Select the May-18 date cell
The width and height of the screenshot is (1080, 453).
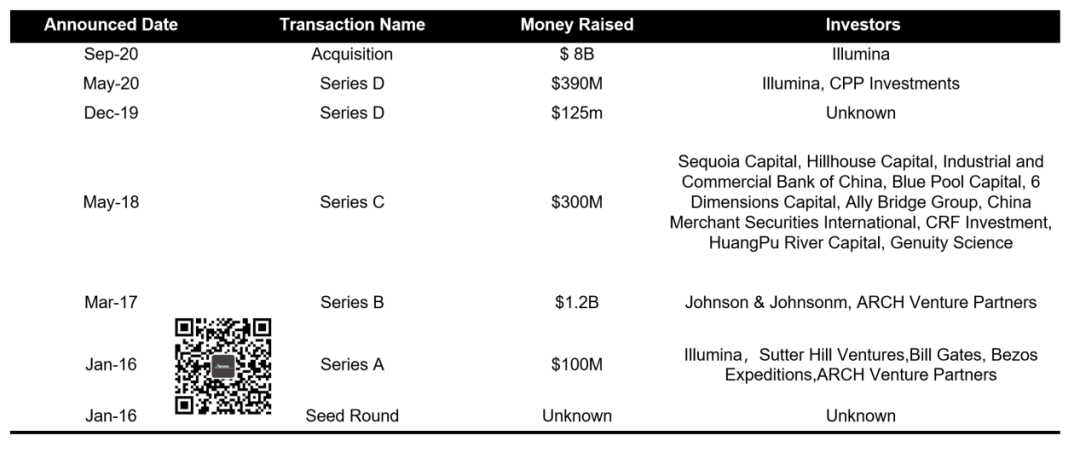coord(111,202)
